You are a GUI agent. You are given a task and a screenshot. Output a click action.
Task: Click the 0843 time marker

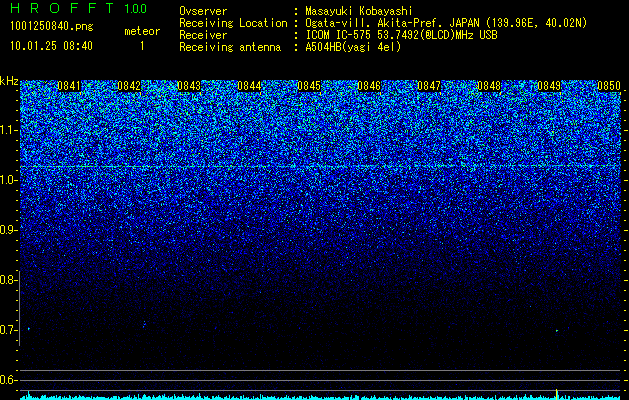[189, 86]
